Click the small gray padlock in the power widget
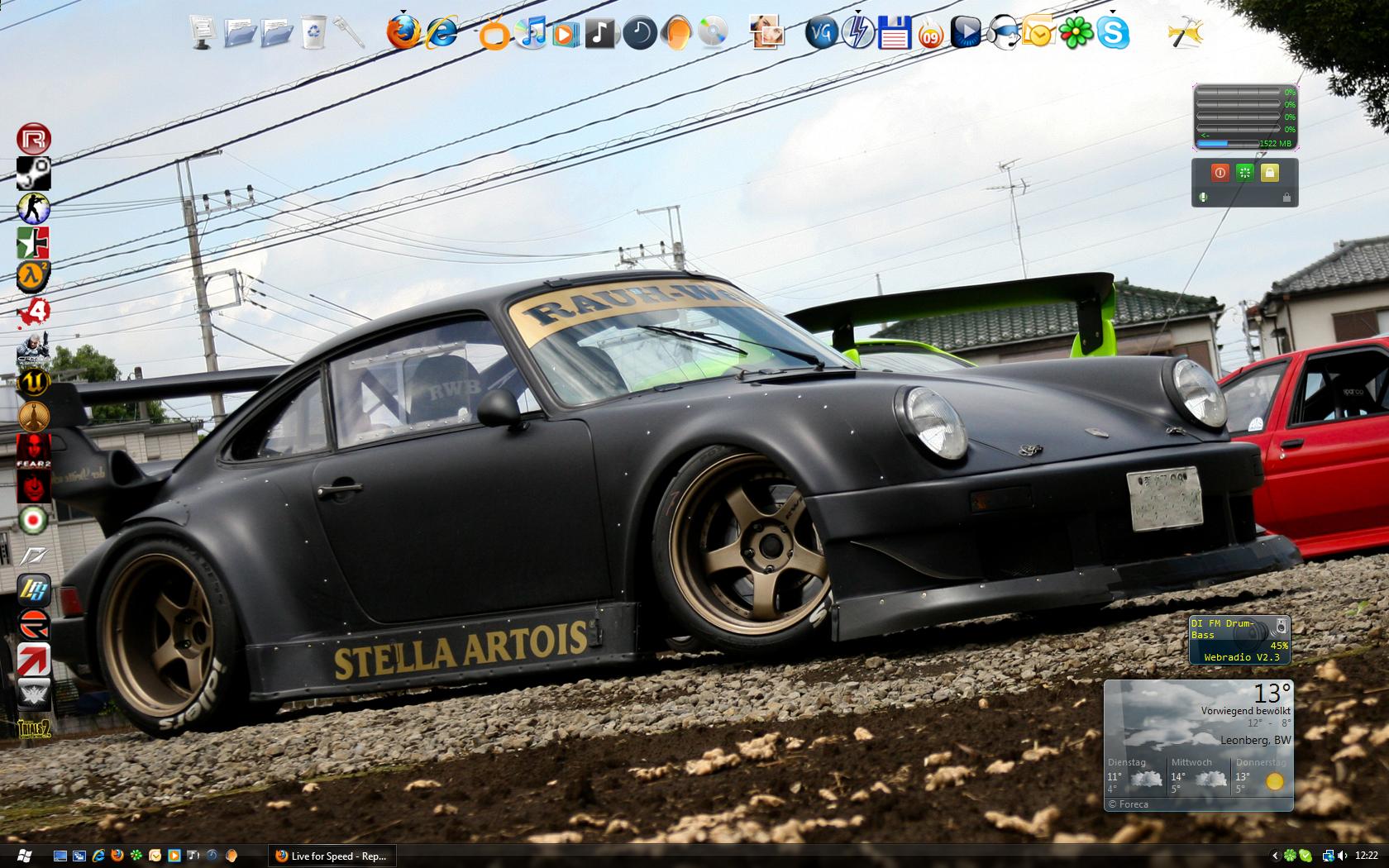This screenshot has width=1389, height=868. click(x=1286, y=198)
